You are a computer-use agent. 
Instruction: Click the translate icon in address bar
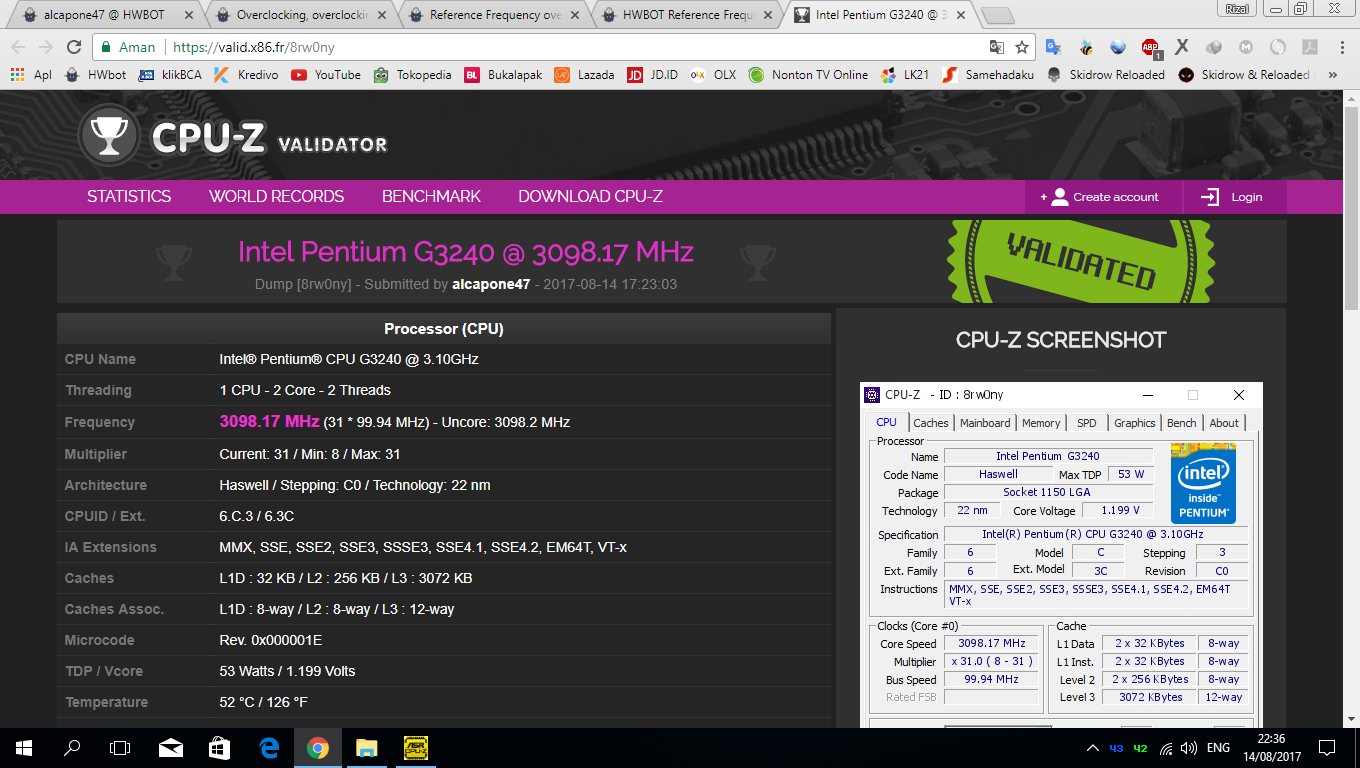pos(996,47)
